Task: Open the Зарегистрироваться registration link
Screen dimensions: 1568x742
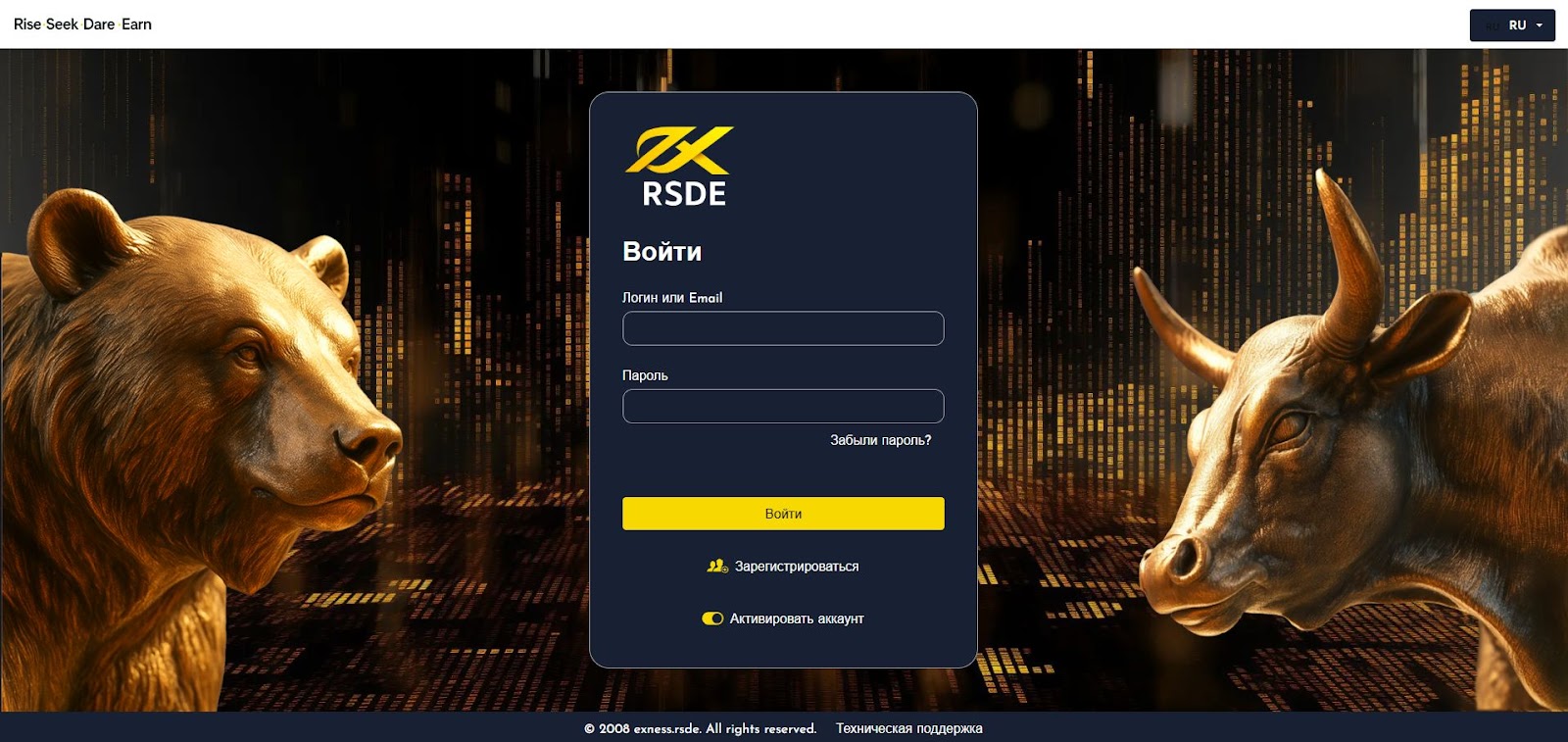Action: (796, 567)
